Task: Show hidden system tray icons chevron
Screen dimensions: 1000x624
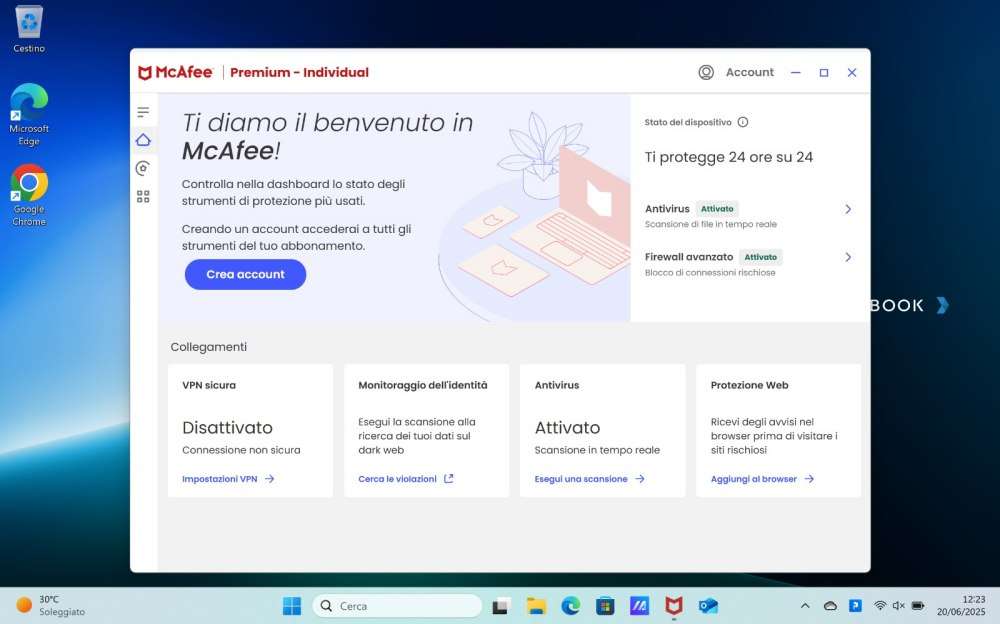Action: [805, 605]
